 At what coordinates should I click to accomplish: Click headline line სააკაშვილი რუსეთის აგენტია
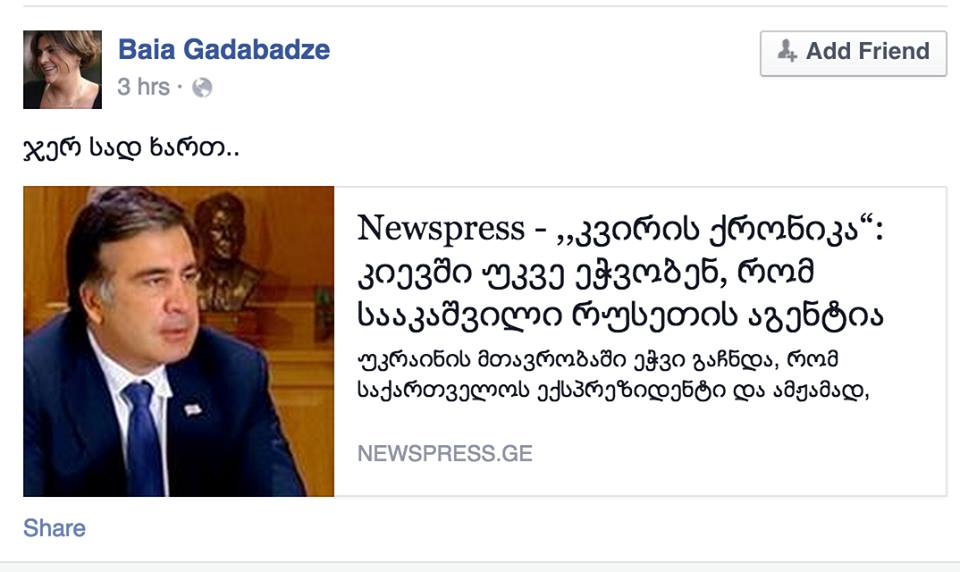621,315
